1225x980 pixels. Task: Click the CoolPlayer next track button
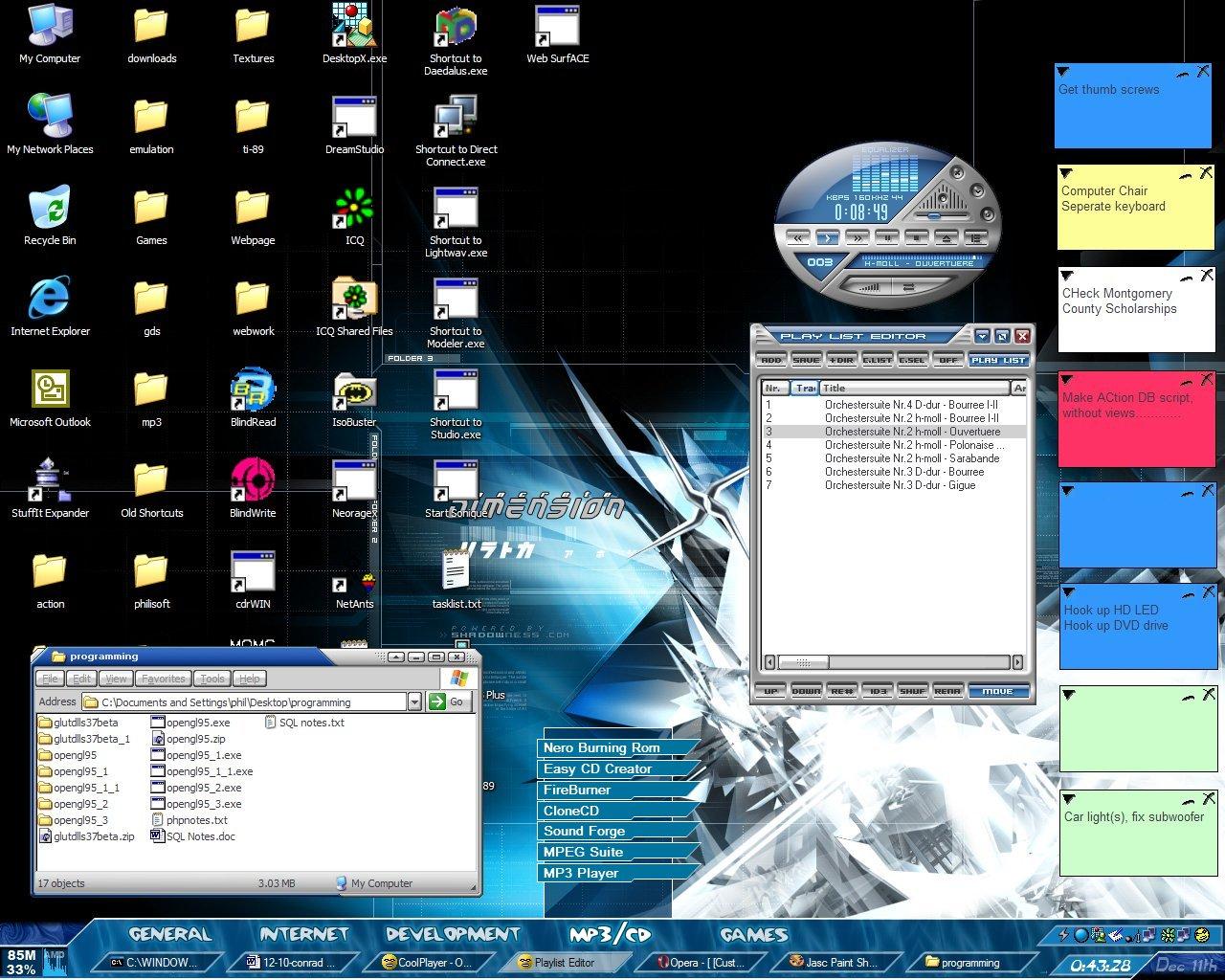(857, 238)
